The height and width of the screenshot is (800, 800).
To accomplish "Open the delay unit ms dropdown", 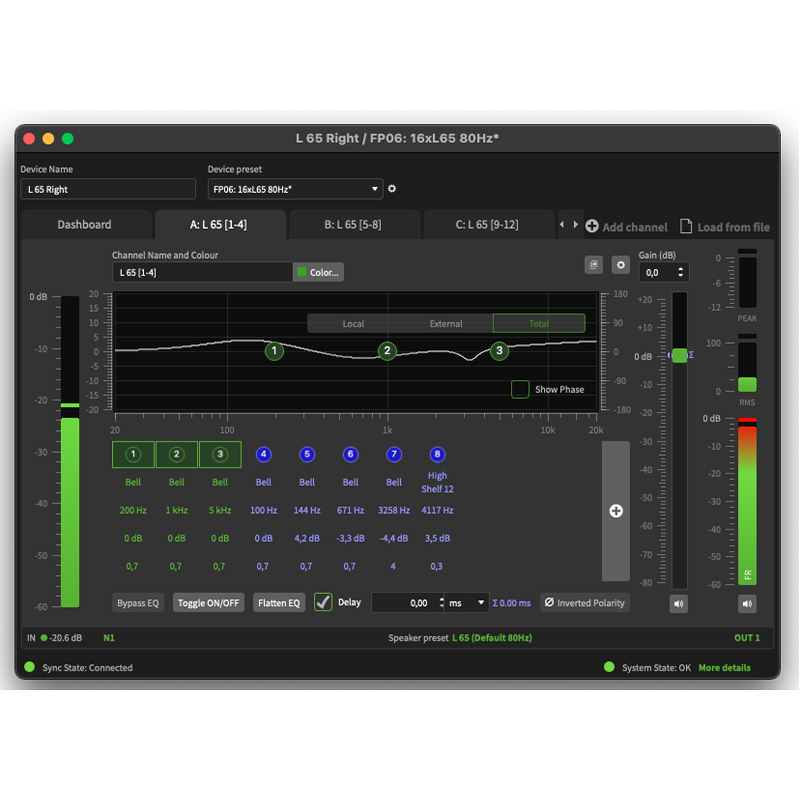I will pyautogui.click(x=467, y=603).
